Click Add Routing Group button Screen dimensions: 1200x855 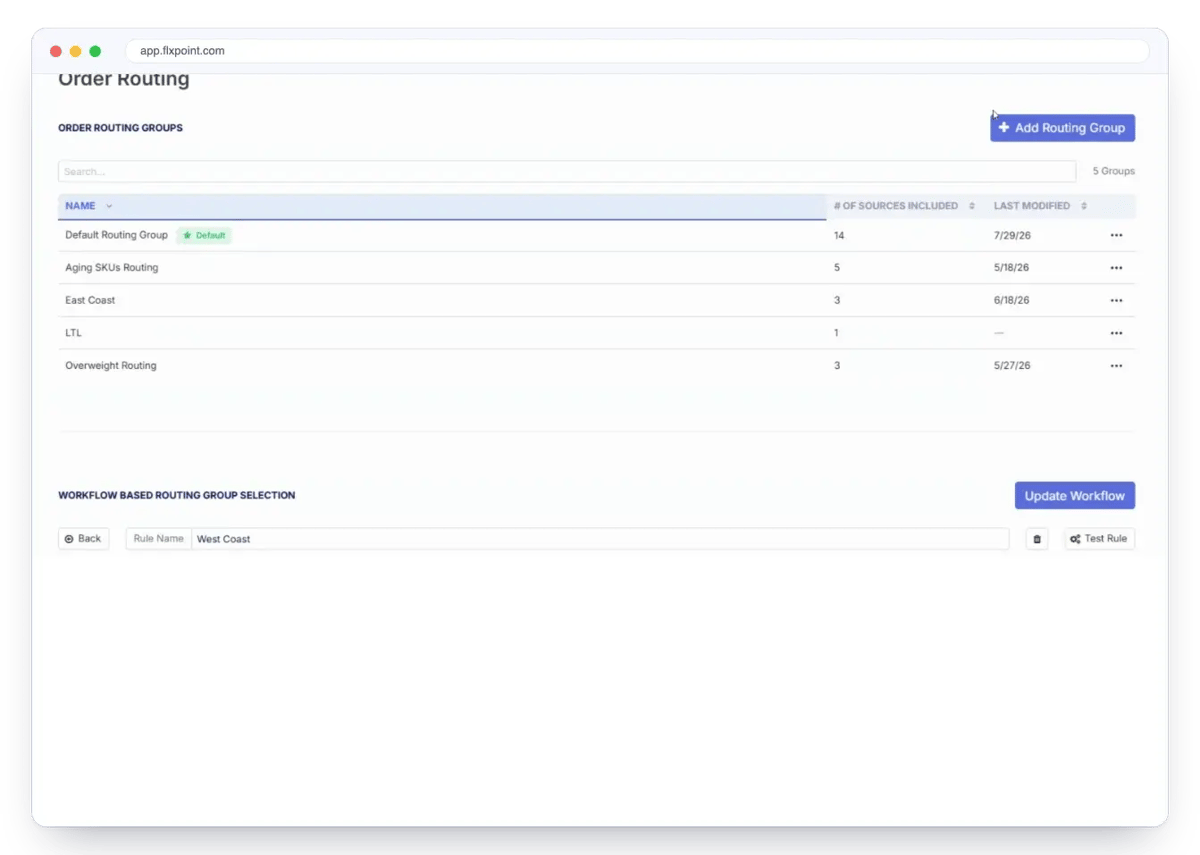point(1062,128)
